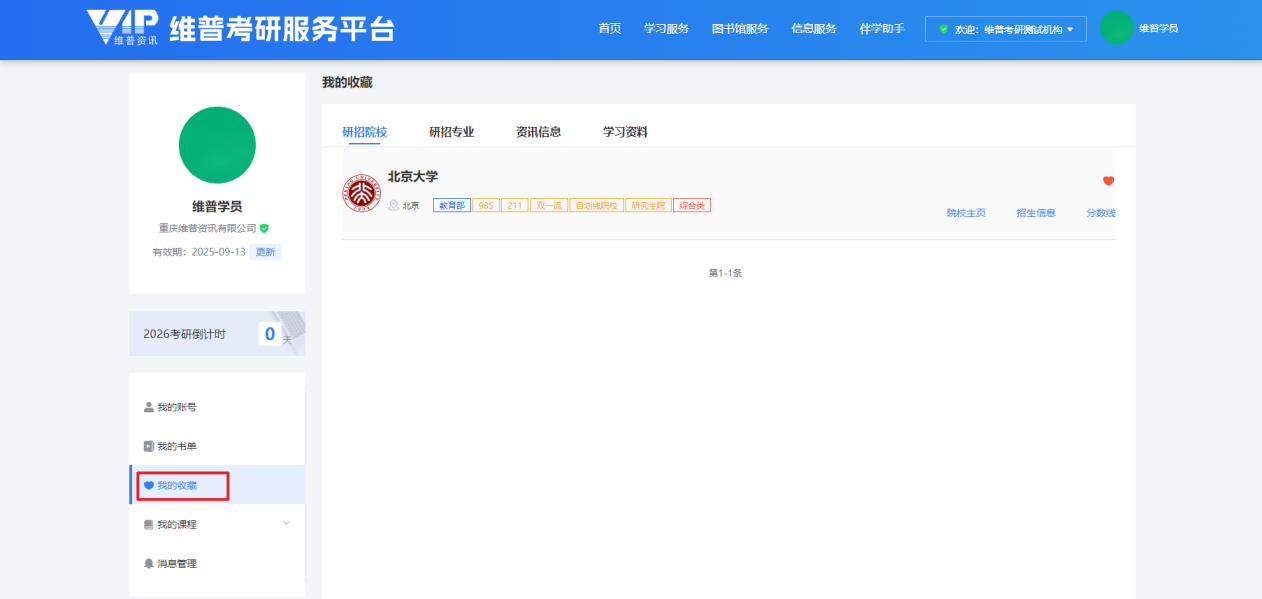Image resolution: width=1262 pixels, height=599 pixels.
Task: Click the large profile avatar in sidebar
Action: pyautogui.click(x=217, y=145)
